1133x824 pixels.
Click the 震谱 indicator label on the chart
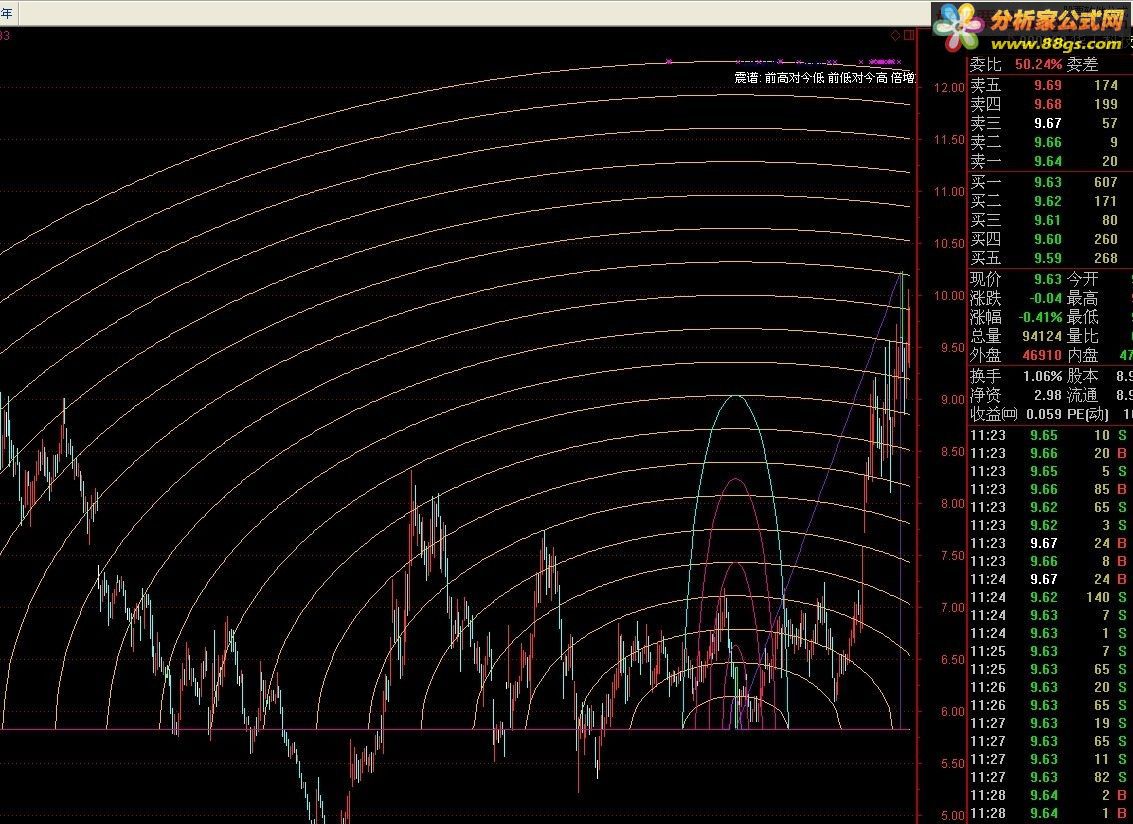(x=747, y=77)
